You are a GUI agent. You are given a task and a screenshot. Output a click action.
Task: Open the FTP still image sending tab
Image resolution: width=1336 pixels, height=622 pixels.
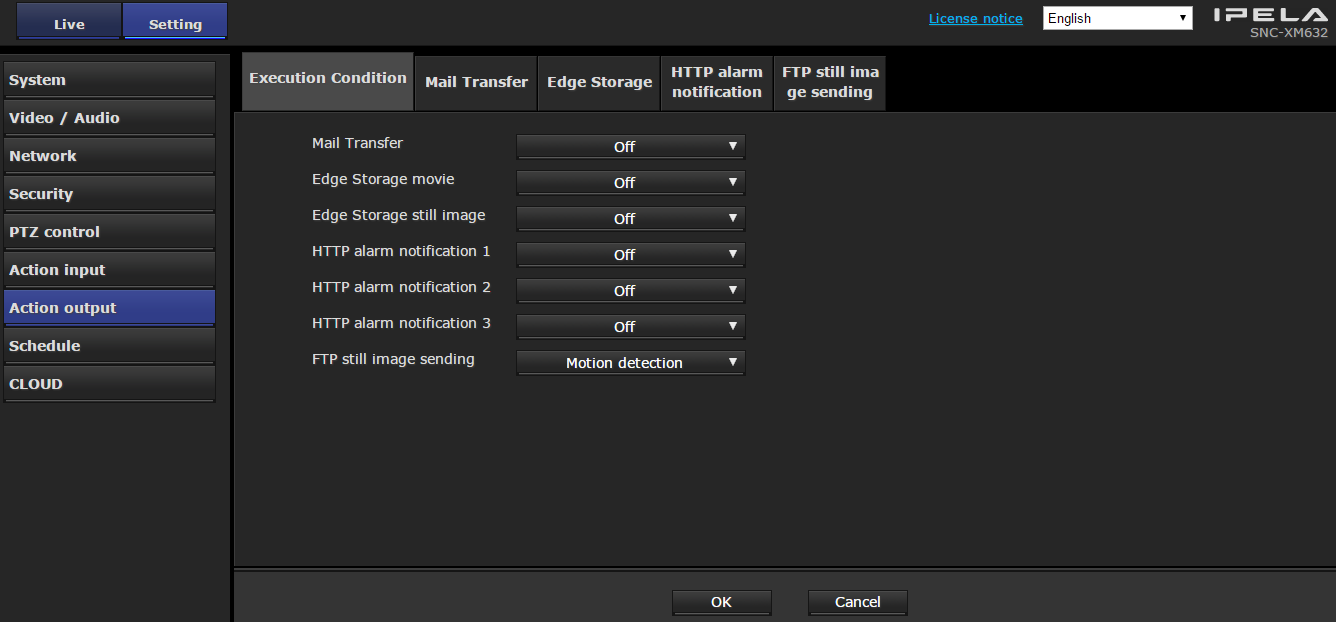tap(830, 82)
